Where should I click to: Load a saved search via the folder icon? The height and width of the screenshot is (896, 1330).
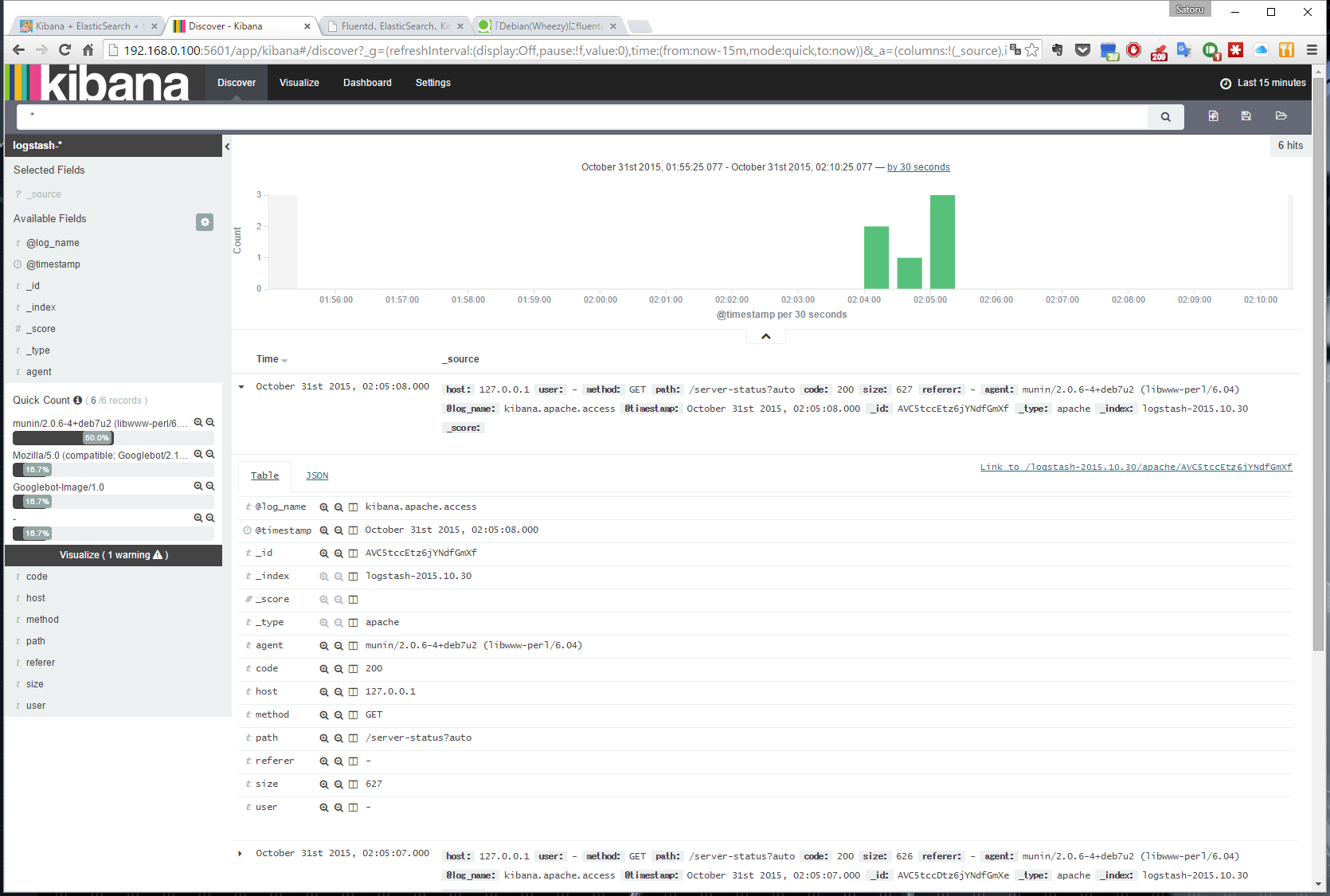(1281, 116)
